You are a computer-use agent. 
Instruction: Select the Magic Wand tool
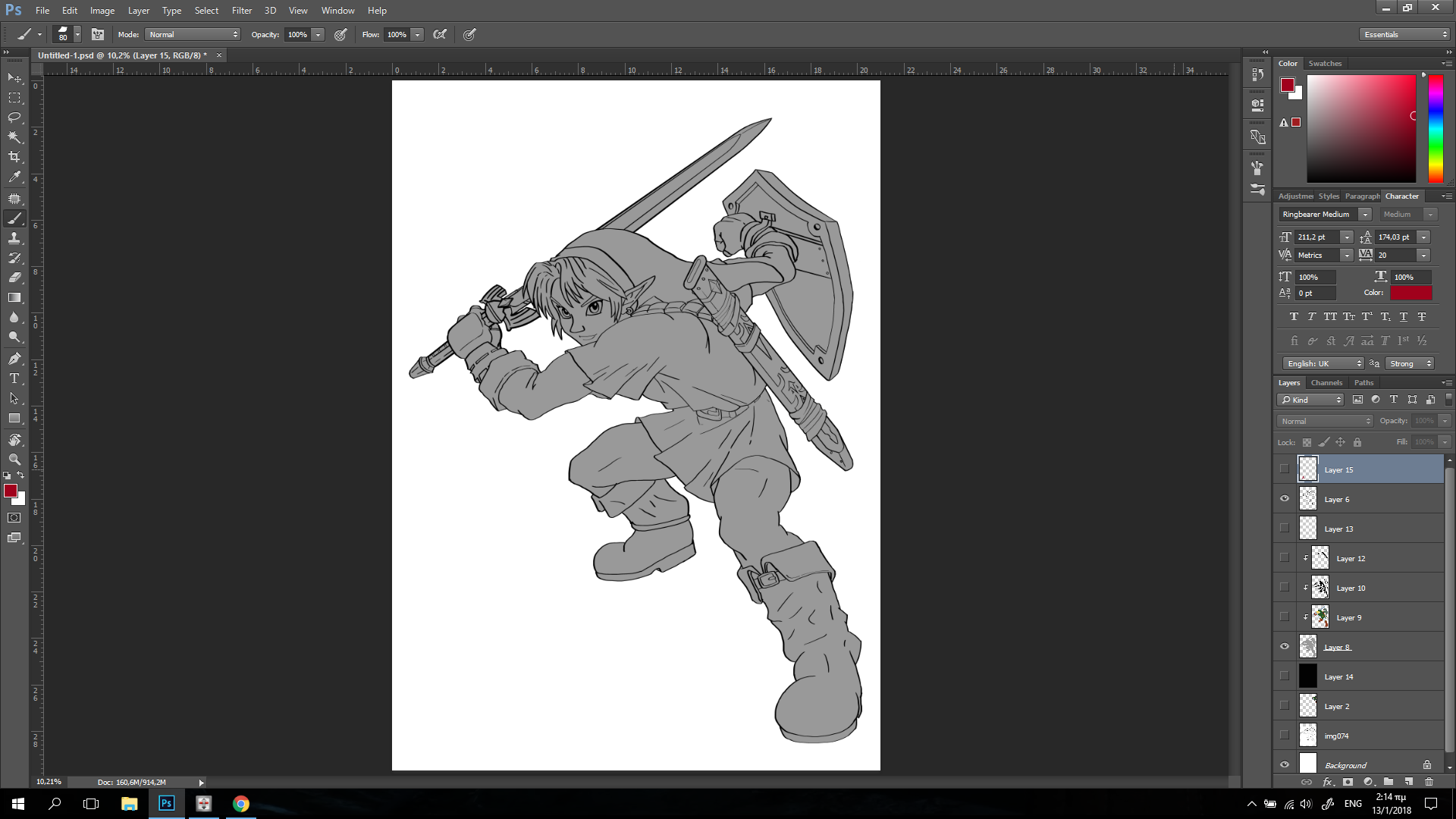(14, 137)
